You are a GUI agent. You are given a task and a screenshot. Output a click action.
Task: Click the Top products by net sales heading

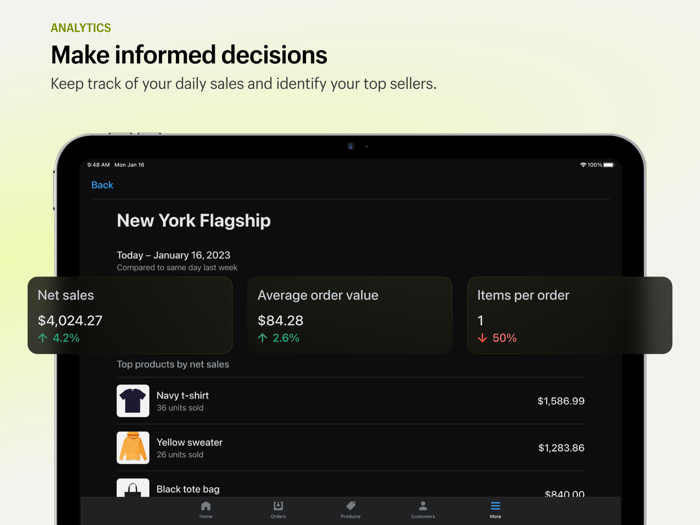coord(173,364)
